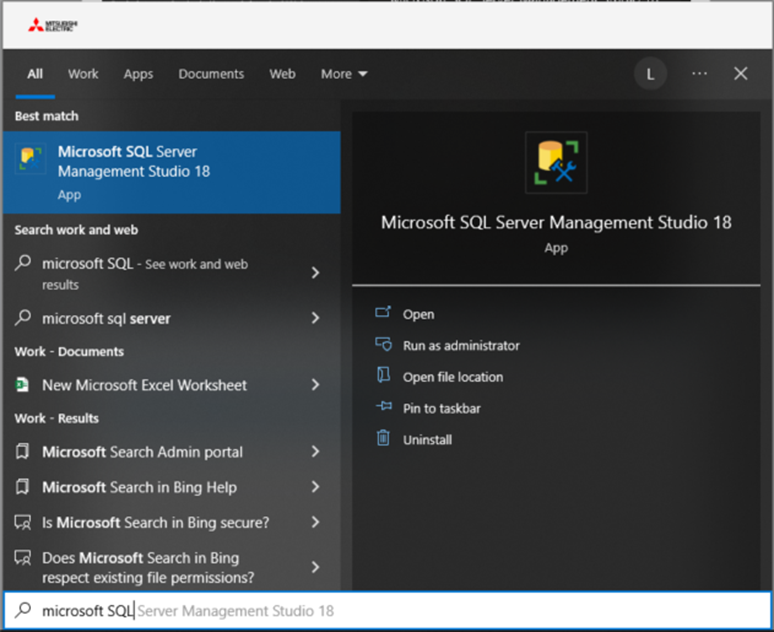This screenshot has width=774, height=632.
Task: Click the Run as administrator shield icon
Action: coord(384,344)
